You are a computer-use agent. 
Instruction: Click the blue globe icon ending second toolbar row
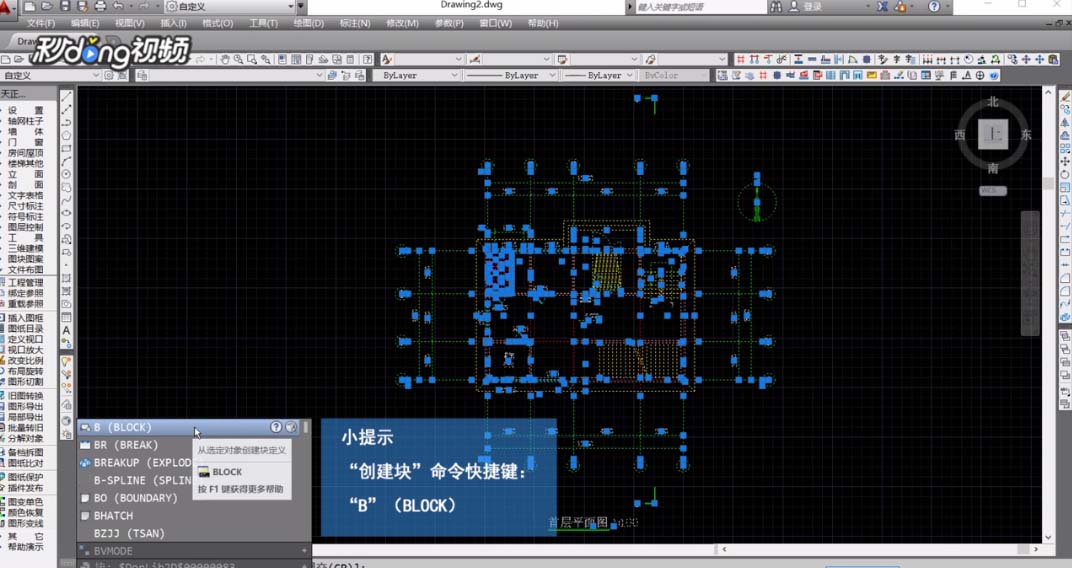[x=993, y=75]
